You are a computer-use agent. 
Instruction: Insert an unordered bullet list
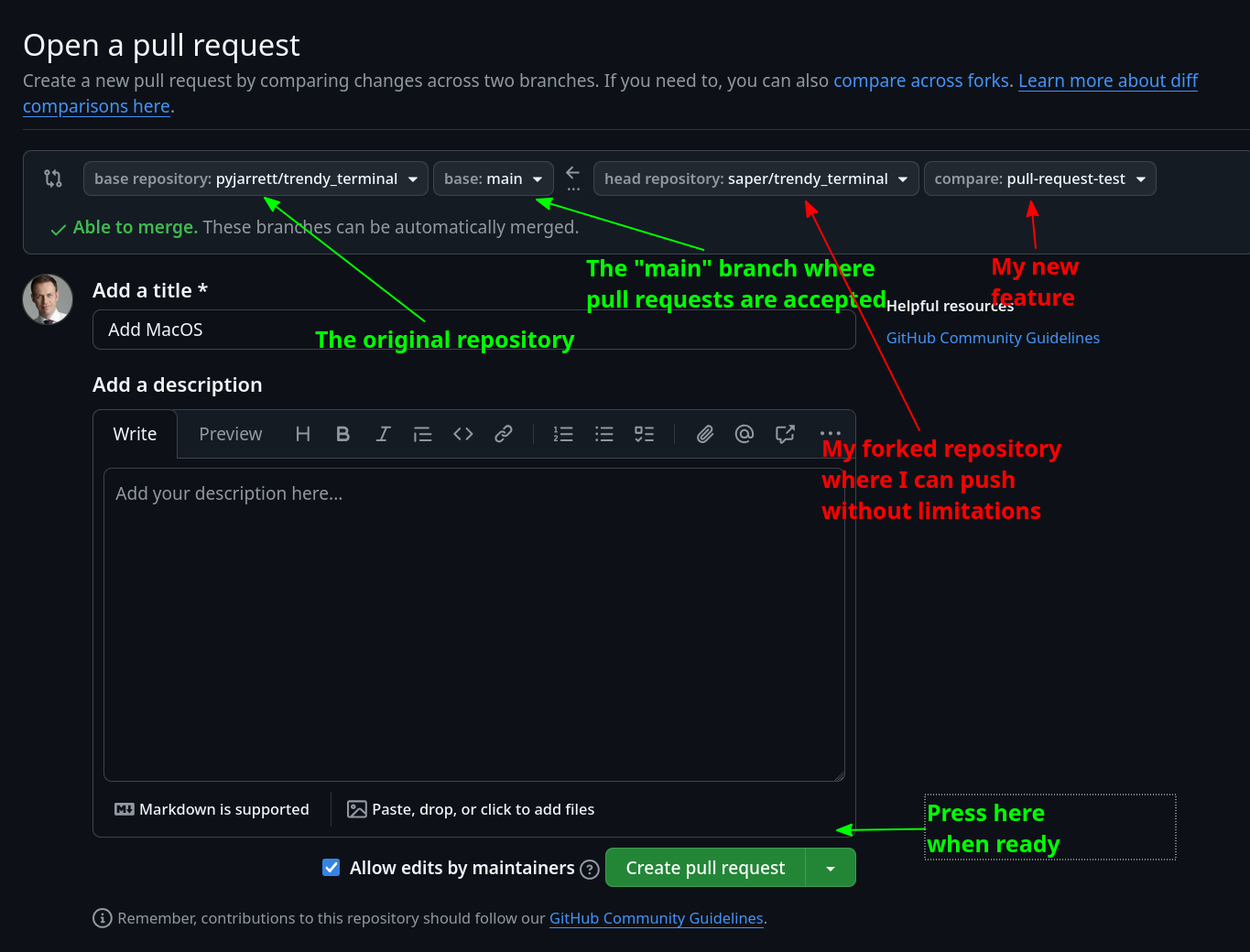click(x=604, y=434)
